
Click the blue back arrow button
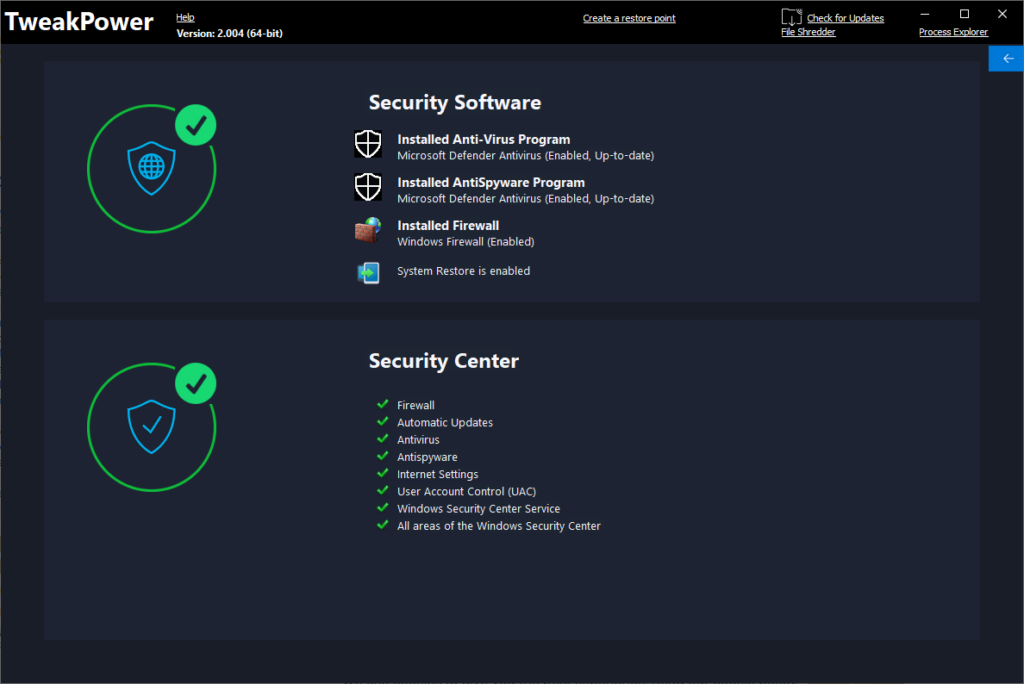[1006, 59]
